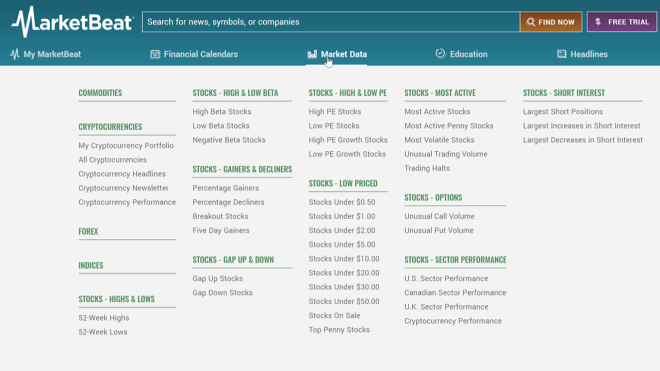Open Most Volatile Stocks link
Image resolution: width=660 pixels, height=371 pixels.
coord(439,140)
